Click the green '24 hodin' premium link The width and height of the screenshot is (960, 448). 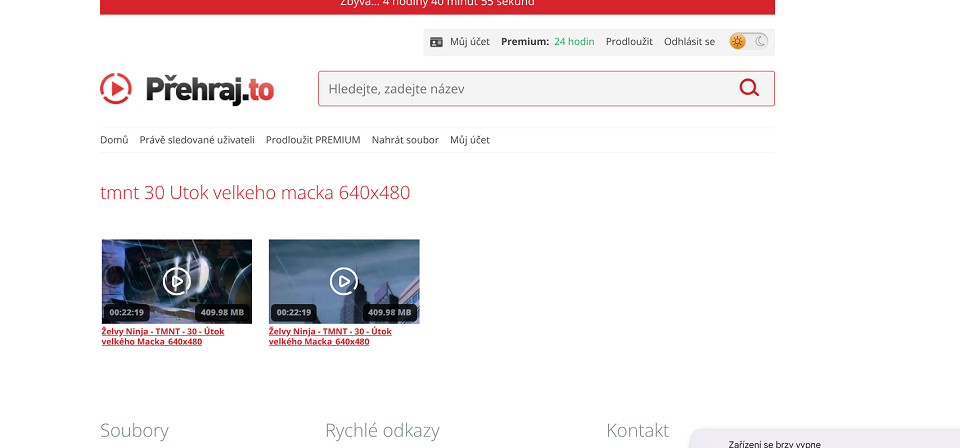(574, 42)
